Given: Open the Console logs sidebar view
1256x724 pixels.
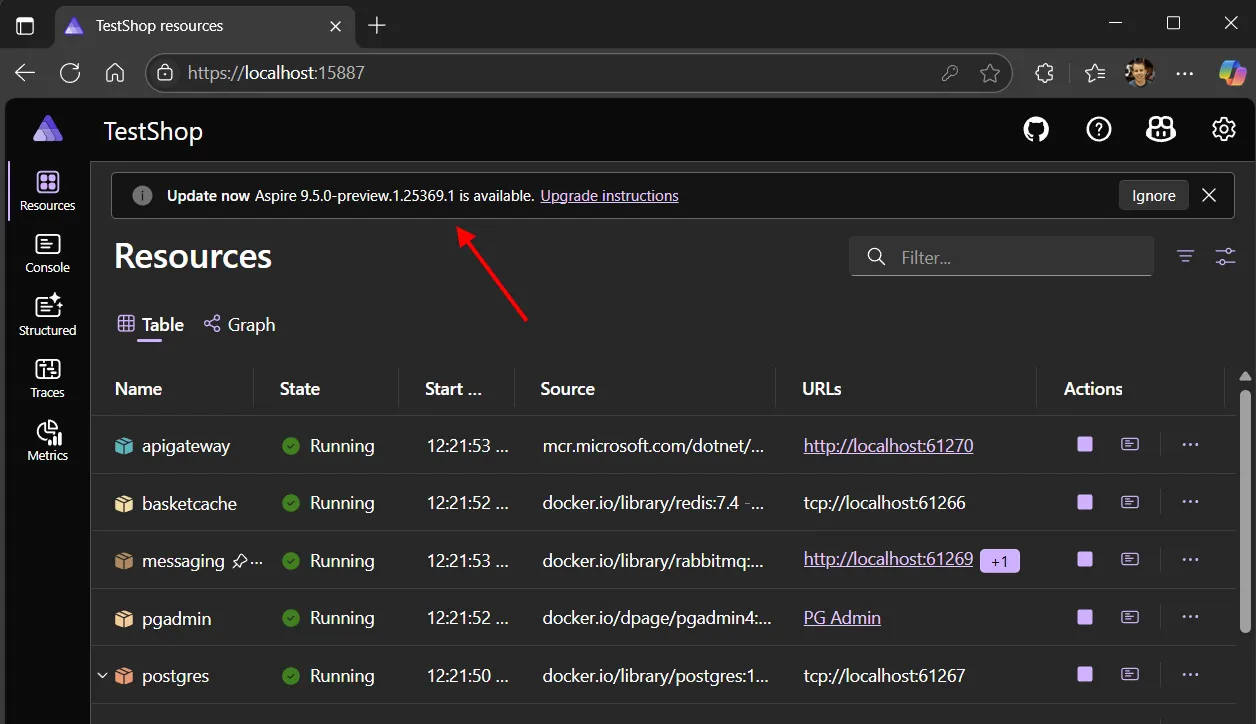Looking at the screenshot, I should (46, 253).
